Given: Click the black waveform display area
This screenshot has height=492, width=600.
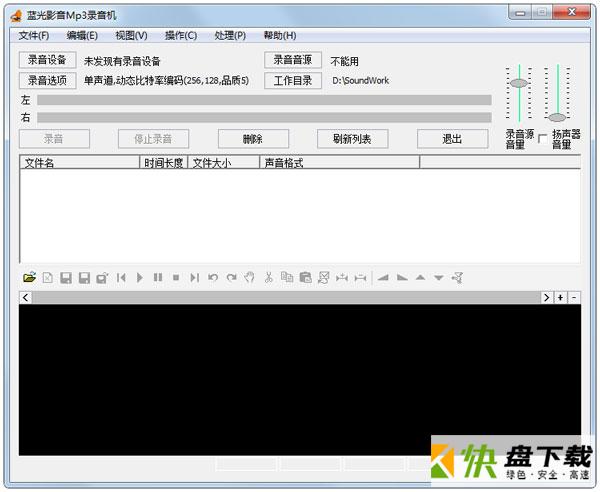Looking at the screenshot, I should [x=300, y=380].
